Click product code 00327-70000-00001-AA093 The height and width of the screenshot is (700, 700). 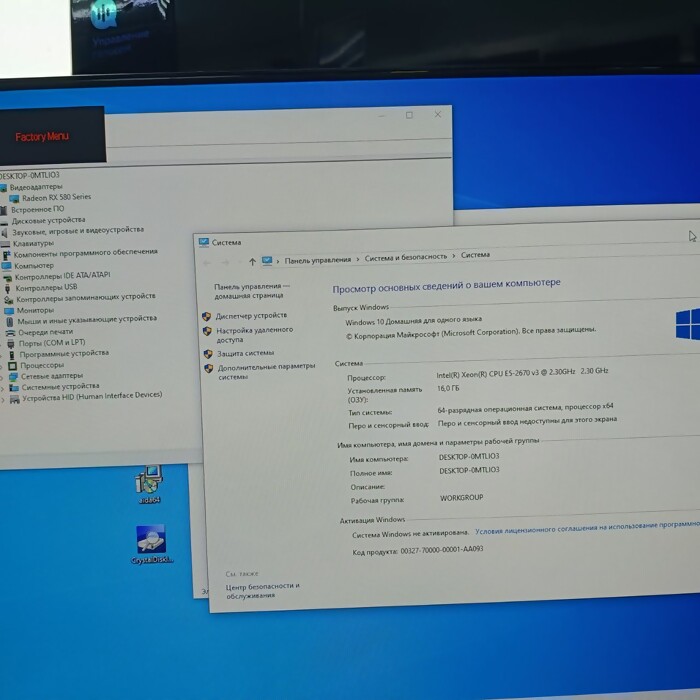point(442,550)
